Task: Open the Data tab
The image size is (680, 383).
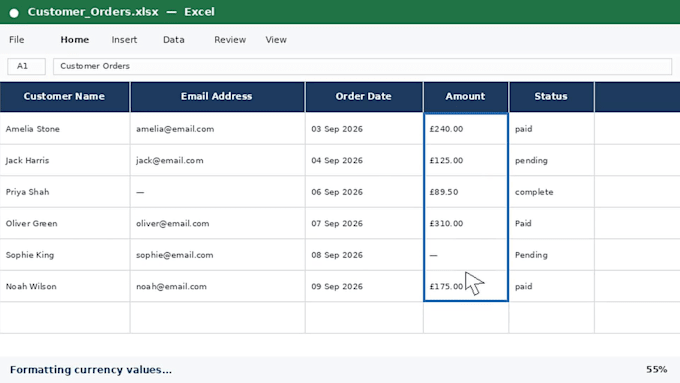Action: point(173,39)
